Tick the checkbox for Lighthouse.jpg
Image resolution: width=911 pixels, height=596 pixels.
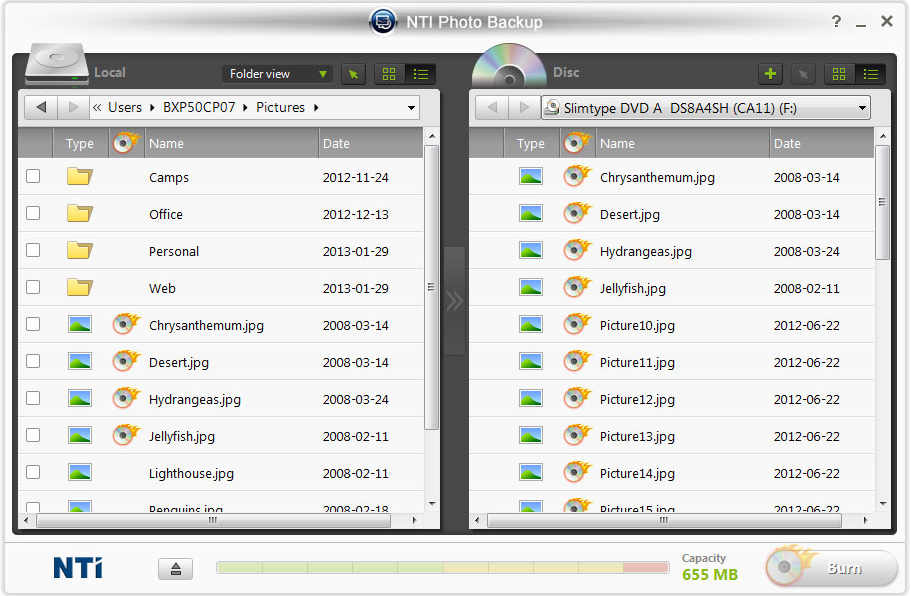[33, 472]
